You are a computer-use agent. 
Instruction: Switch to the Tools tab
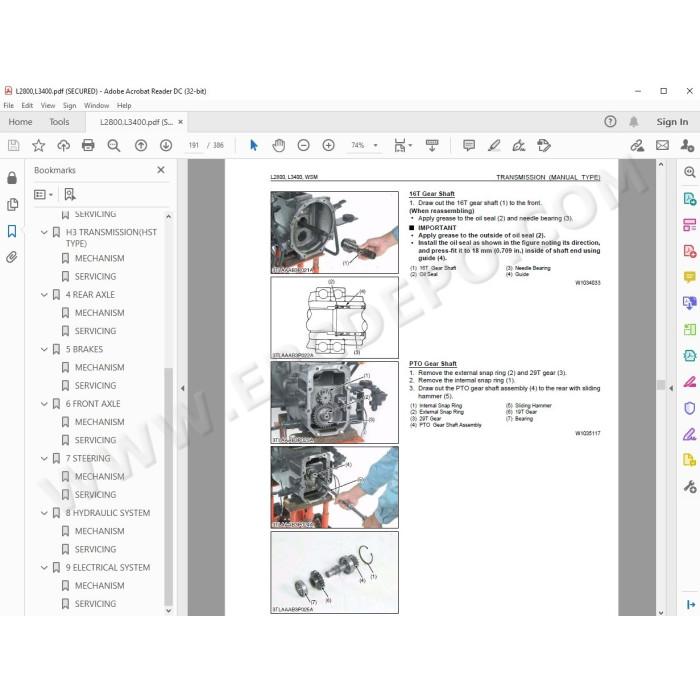pos(59,122)
